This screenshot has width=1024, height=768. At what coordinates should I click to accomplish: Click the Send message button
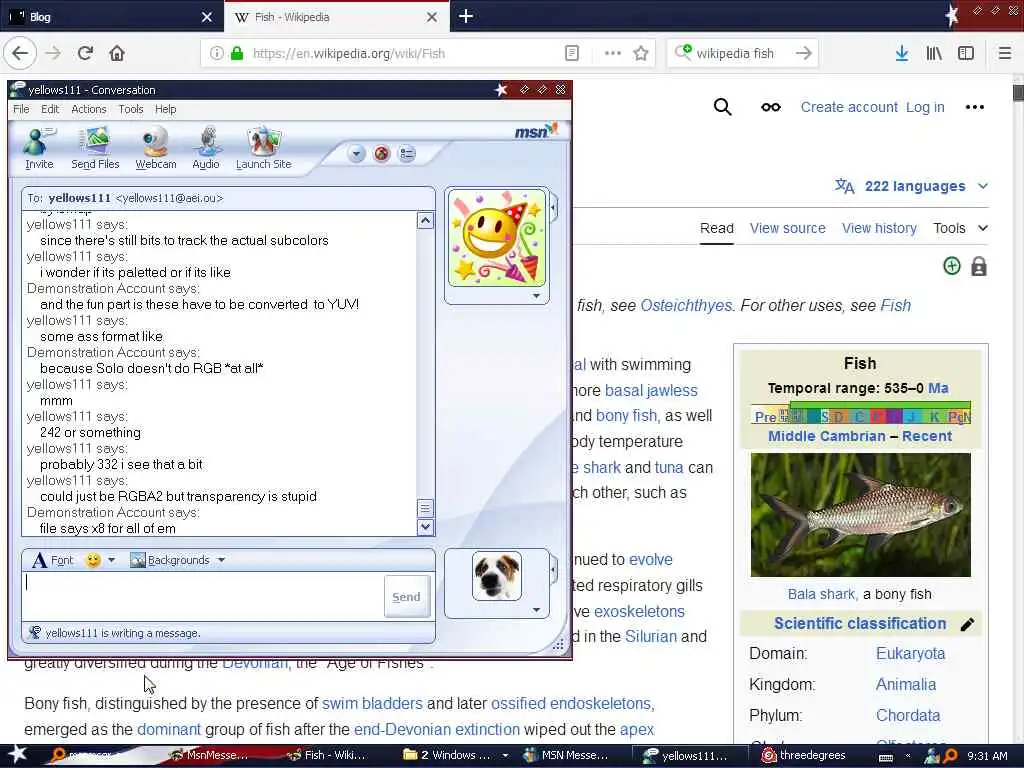(x=406, y=596)
